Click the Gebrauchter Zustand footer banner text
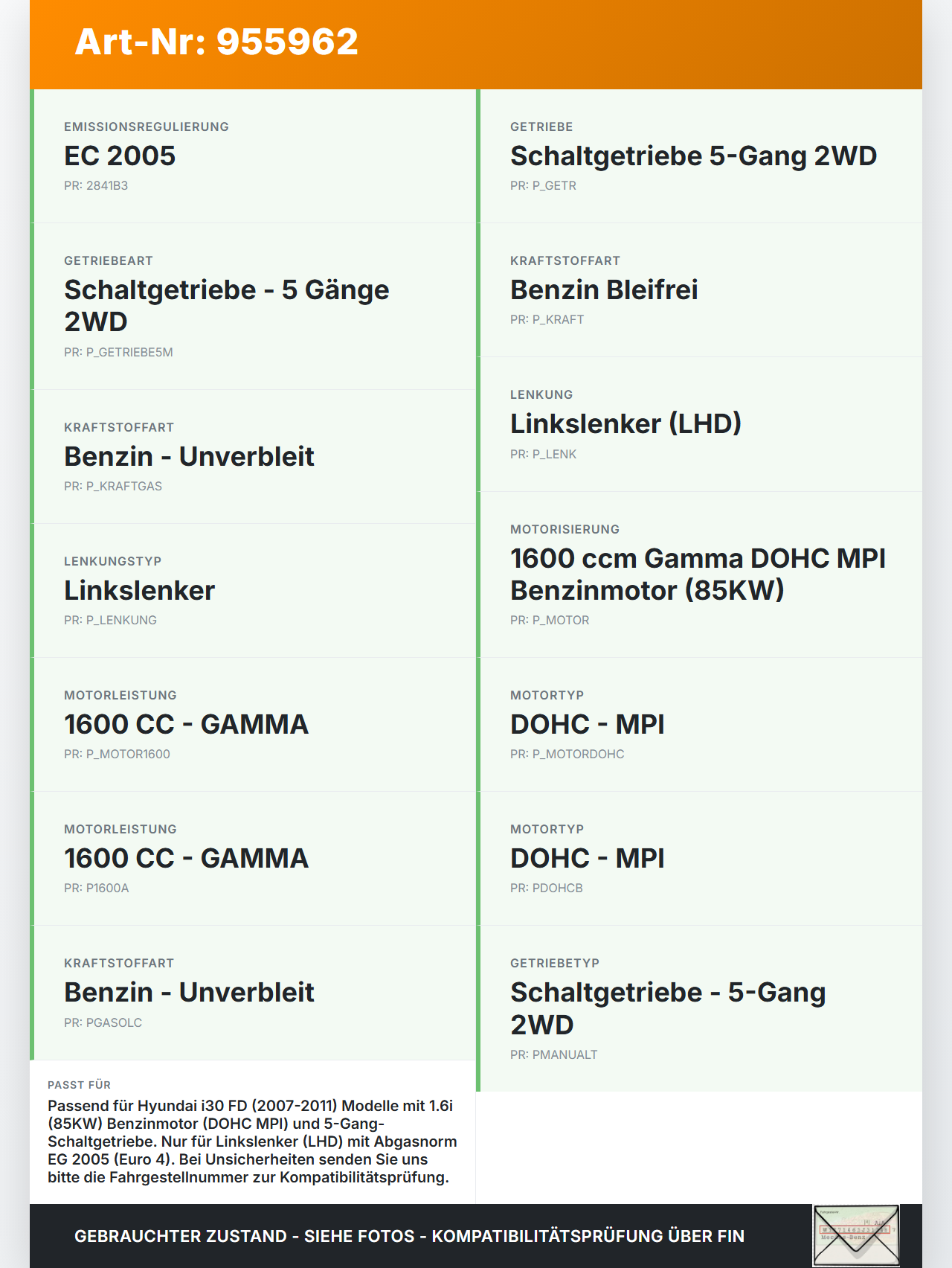 point(409,1237)
